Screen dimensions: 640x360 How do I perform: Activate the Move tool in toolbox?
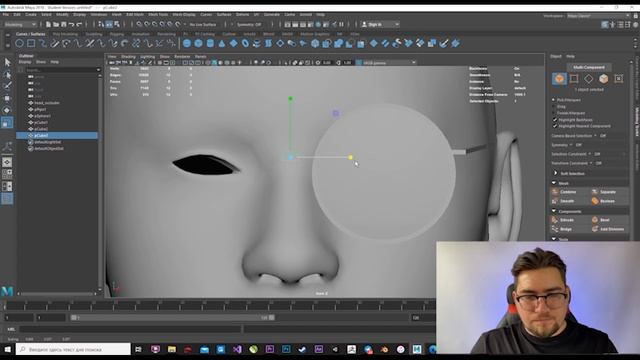tap(7, 98)
